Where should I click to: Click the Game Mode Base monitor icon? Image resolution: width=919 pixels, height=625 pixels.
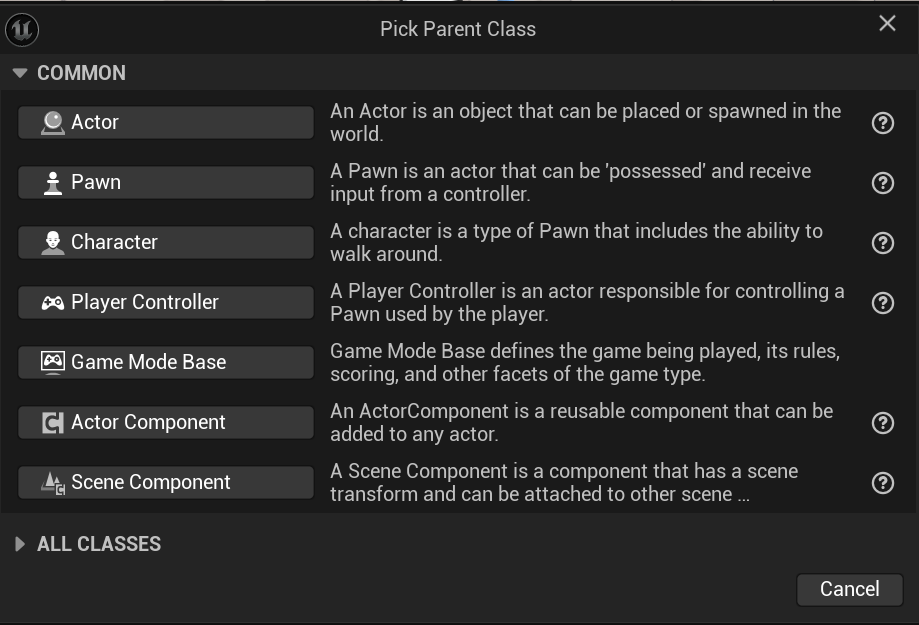pos(53,362)
